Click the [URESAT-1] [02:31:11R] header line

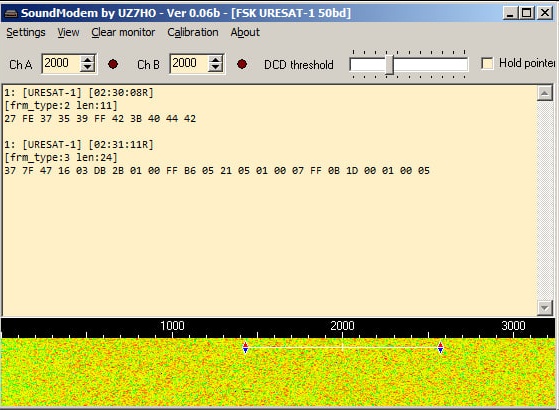(x=79, y=144)
